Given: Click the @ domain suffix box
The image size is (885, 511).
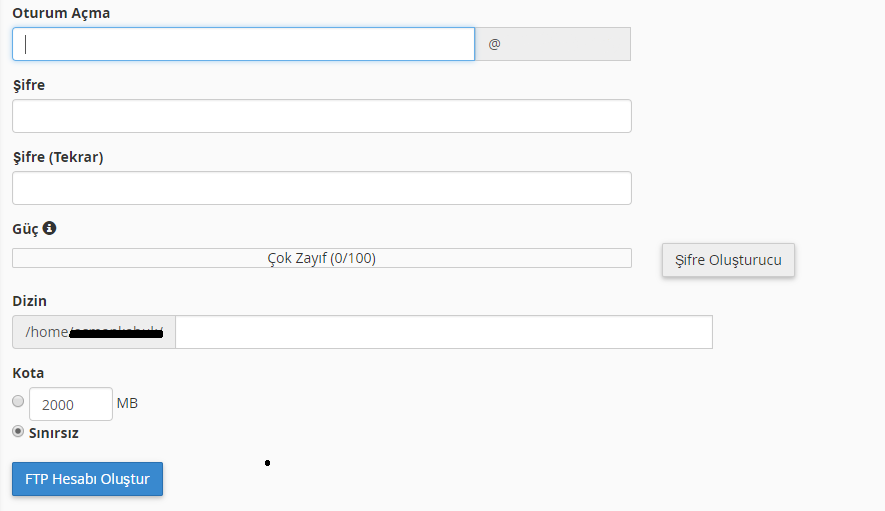Looking at the screenshot, I should pyautogui.click(x=553, y=44).
